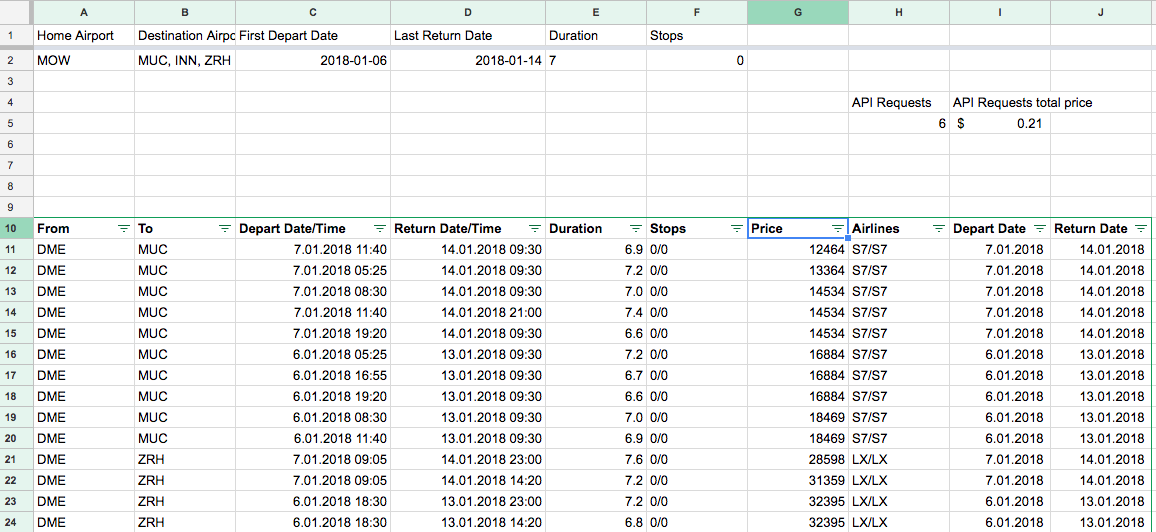Open the Return Date column filter

(x=1141, y=229)
